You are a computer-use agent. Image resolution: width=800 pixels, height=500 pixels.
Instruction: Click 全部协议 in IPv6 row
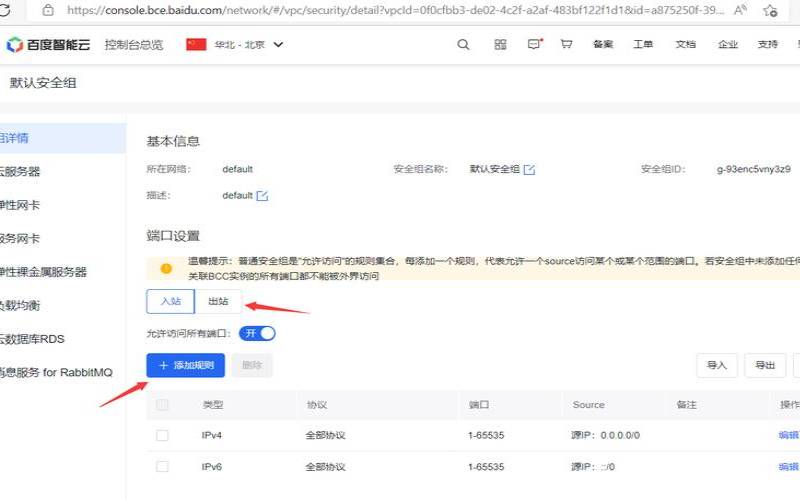[x=326, y=466]
